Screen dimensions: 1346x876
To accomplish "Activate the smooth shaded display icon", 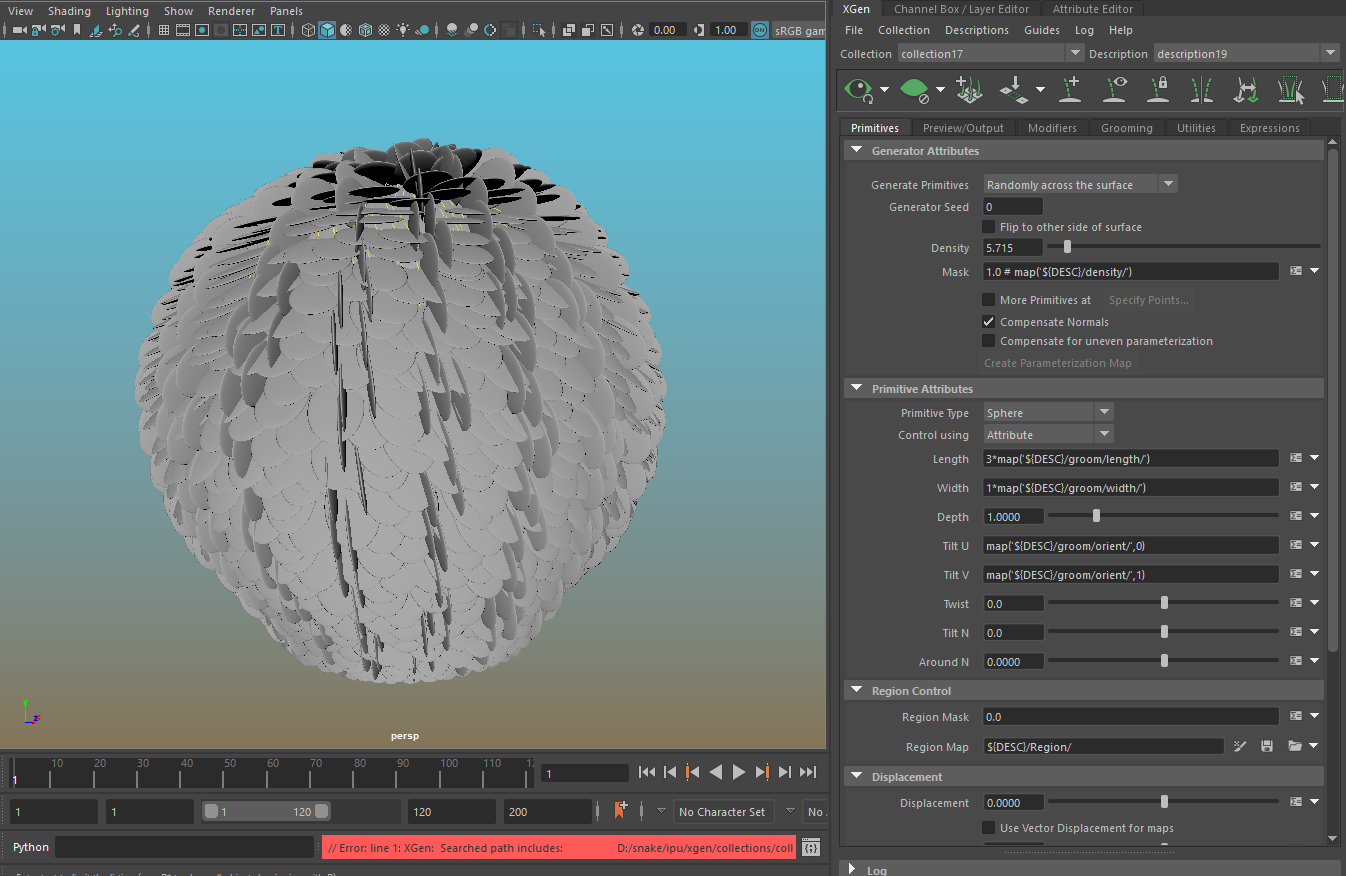I will 327,30.
